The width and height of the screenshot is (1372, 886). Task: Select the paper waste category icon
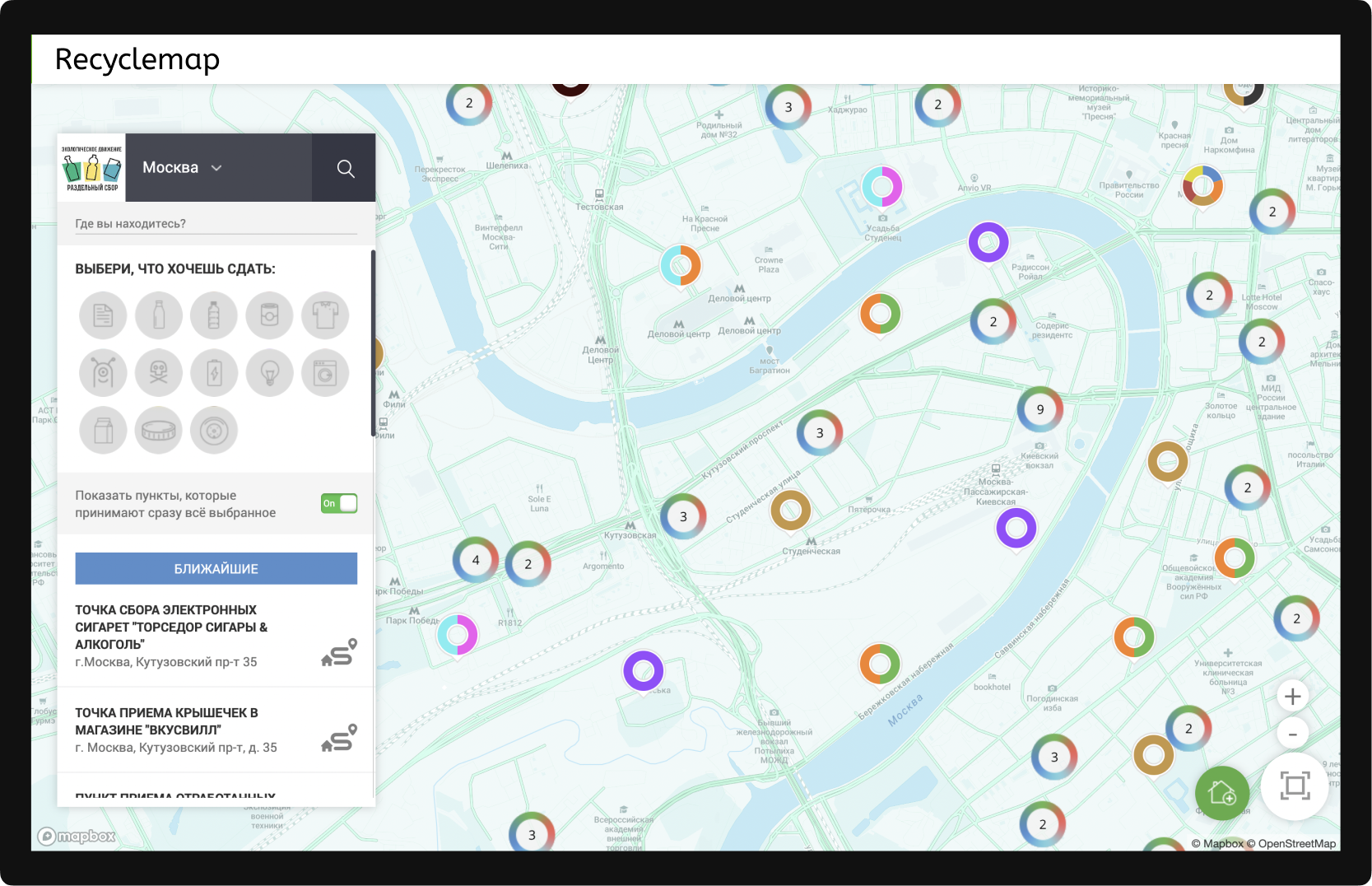coord(103,315)
